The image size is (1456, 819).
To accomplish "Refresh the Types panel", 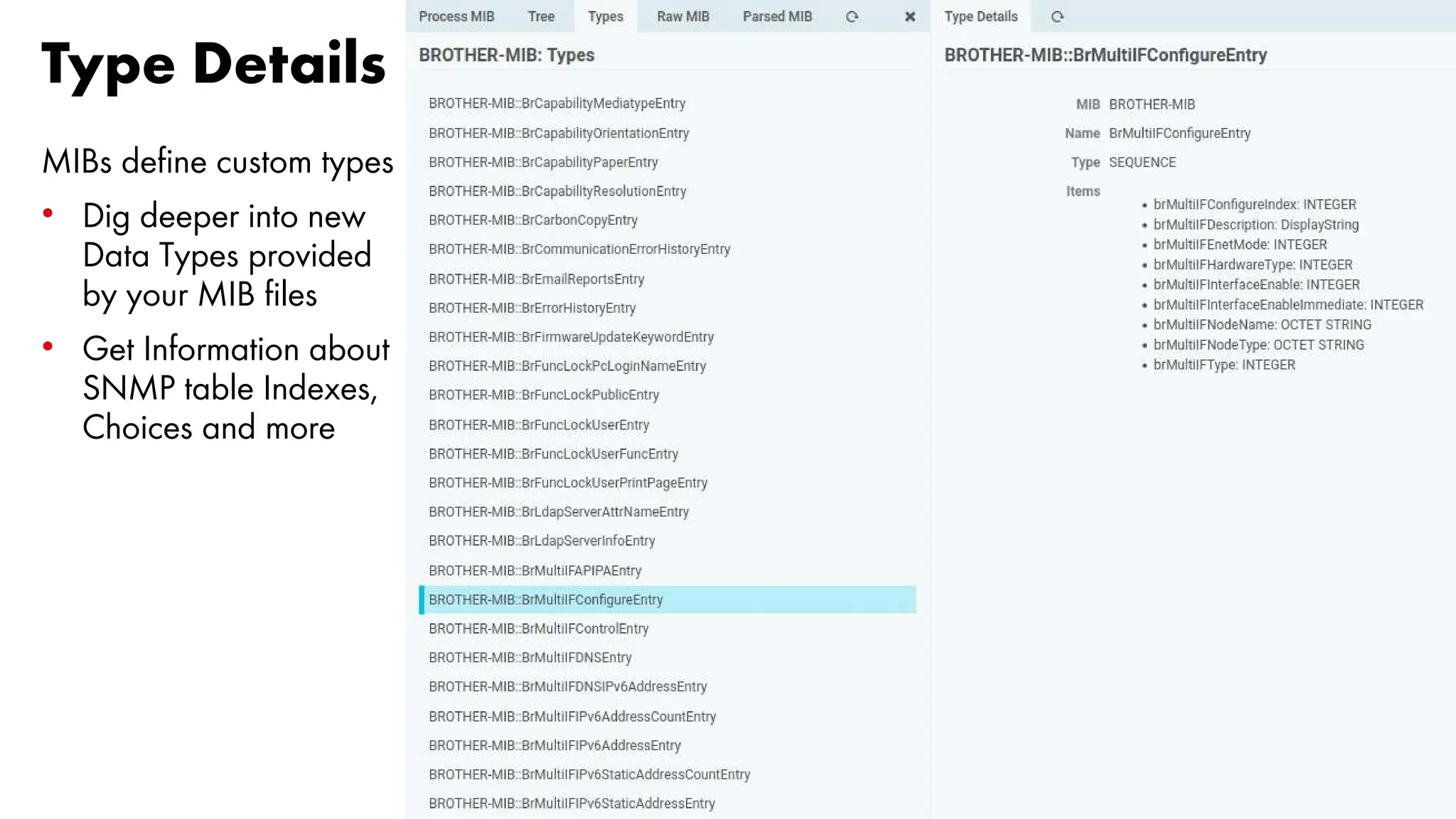I will [x=852, y=16].
